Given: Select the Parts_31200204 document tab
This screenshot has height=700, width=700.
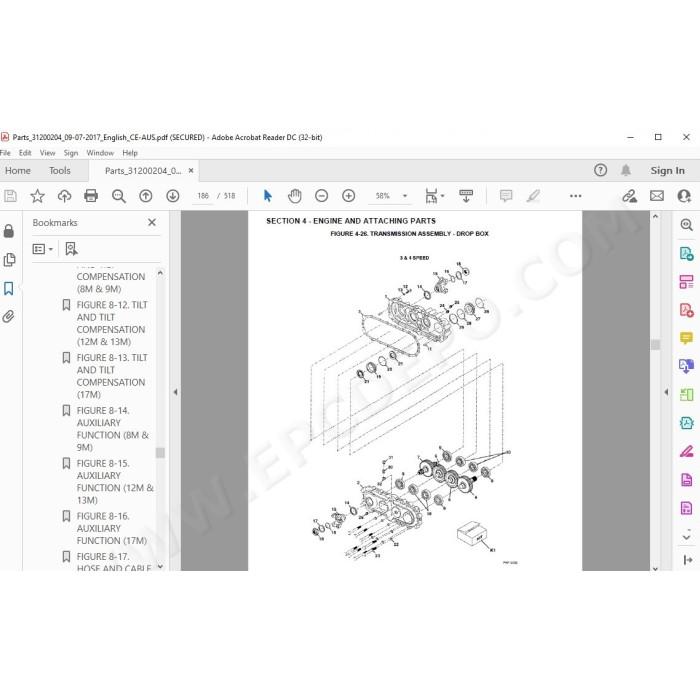Looking at the screenshot, I should point(143,171).
